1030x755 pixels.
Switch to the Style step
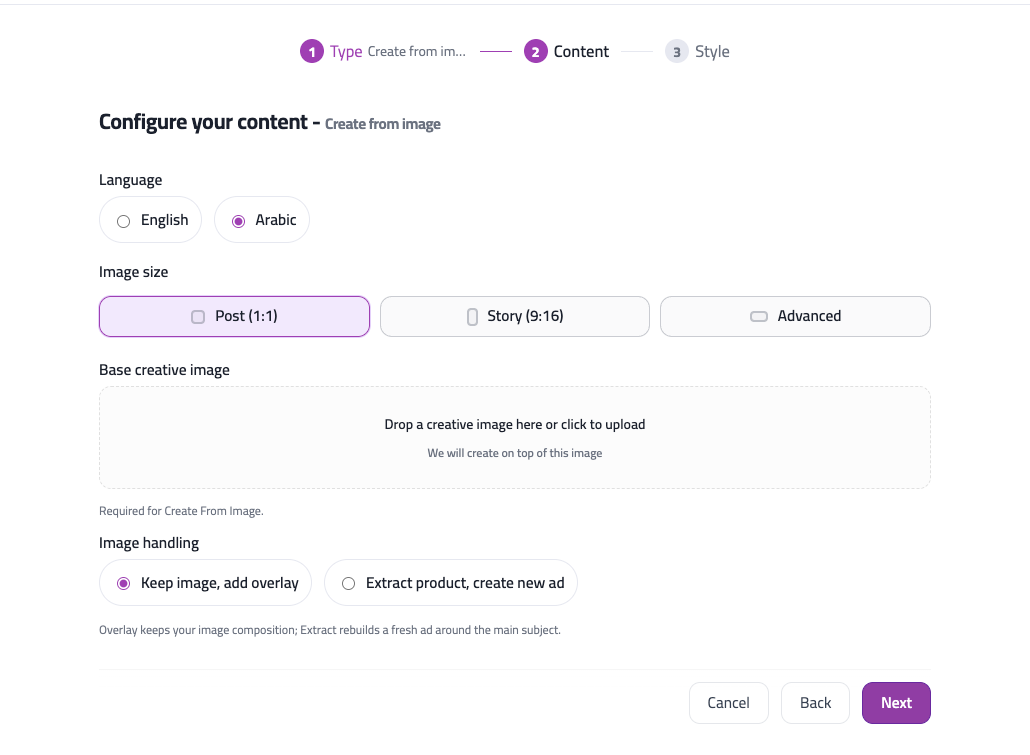(x=712, y=51)
